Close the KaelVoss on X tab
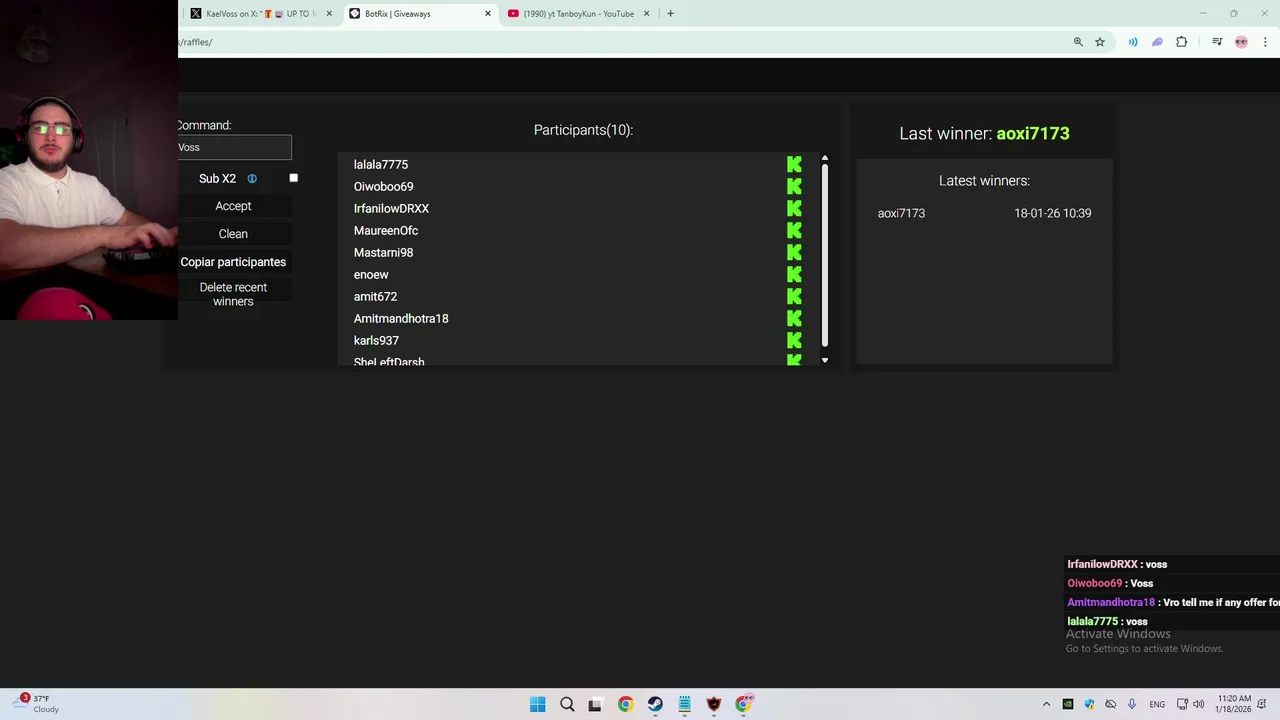The height and width of the screenshot is (720, 1280). pos(329,14)
